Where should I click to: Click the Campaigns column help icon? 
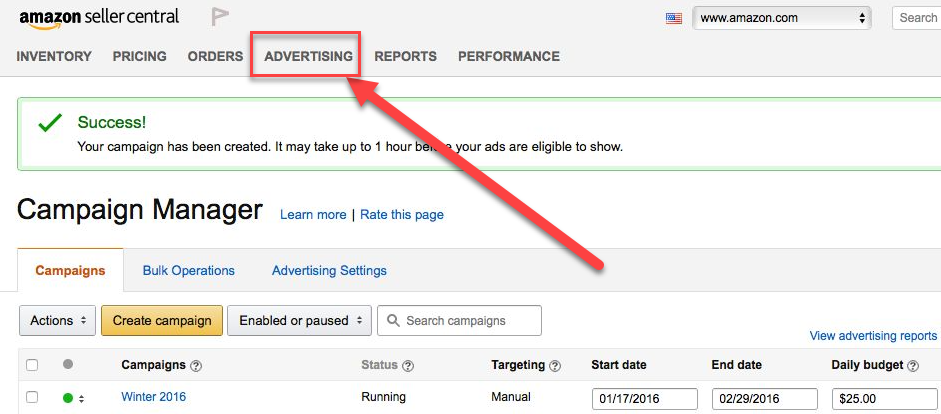pyautogui.click(x=196, y=366)
